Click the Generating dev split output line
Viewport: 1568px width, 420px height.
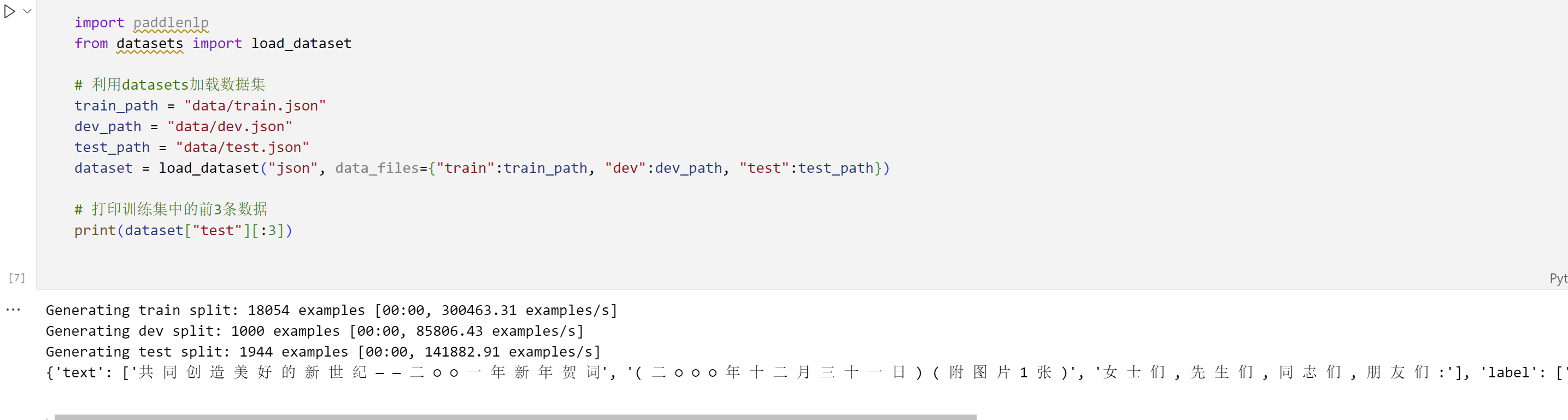315,331
